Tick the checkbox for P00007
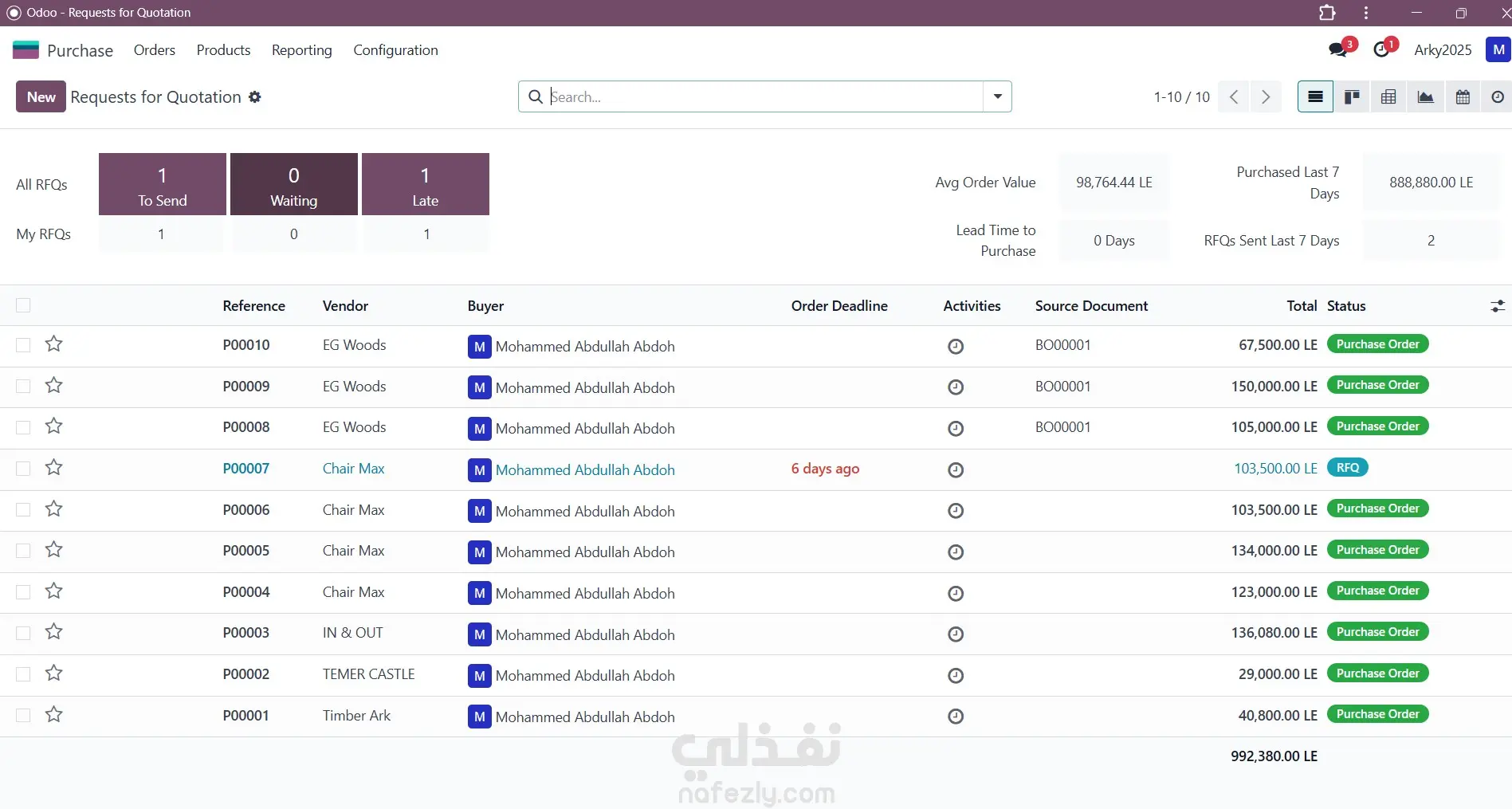The height and width of the screenshot is (809, 1512). point(23,469)
